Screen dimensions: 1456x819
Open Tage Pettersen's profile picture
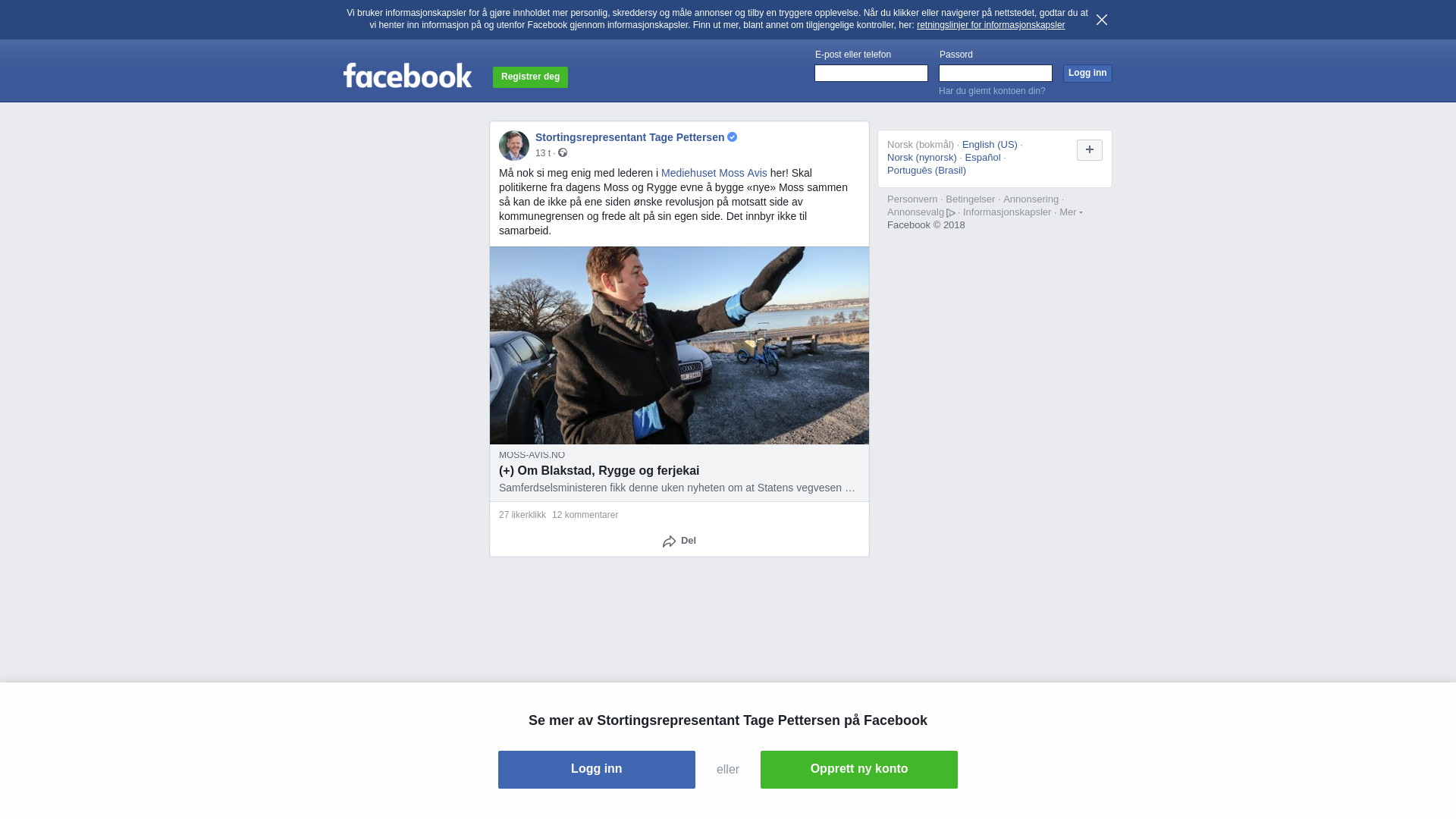514,146
